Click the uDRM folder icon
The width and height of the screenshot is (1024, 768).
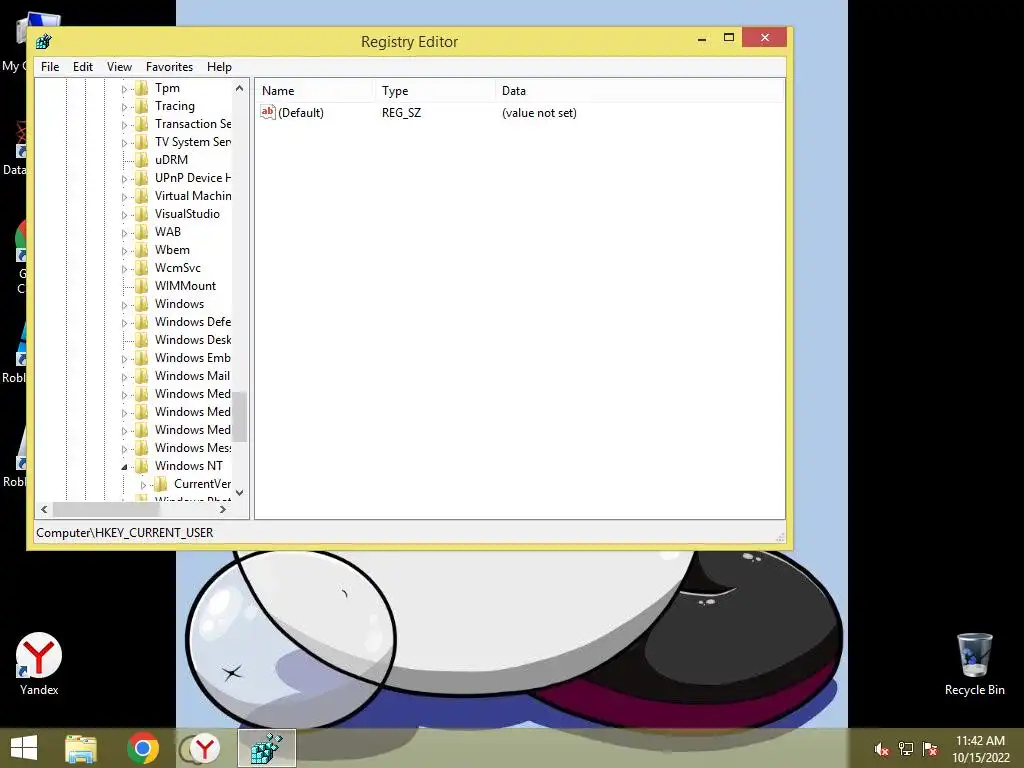click(142, 160)
